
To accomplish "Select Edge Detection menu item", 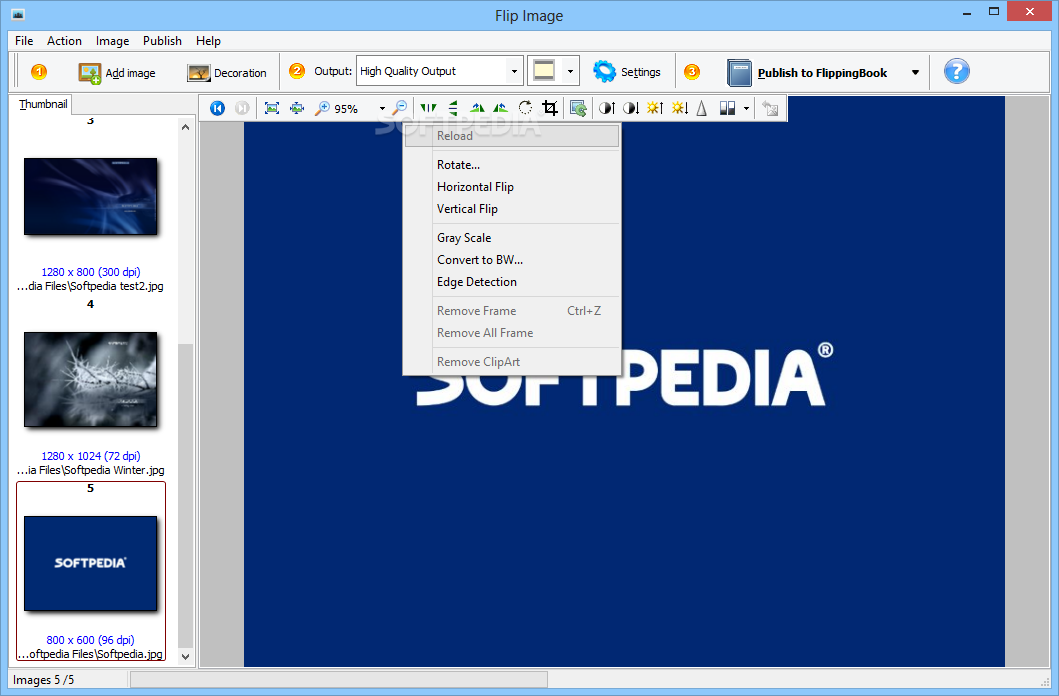I will coord(512,282).
